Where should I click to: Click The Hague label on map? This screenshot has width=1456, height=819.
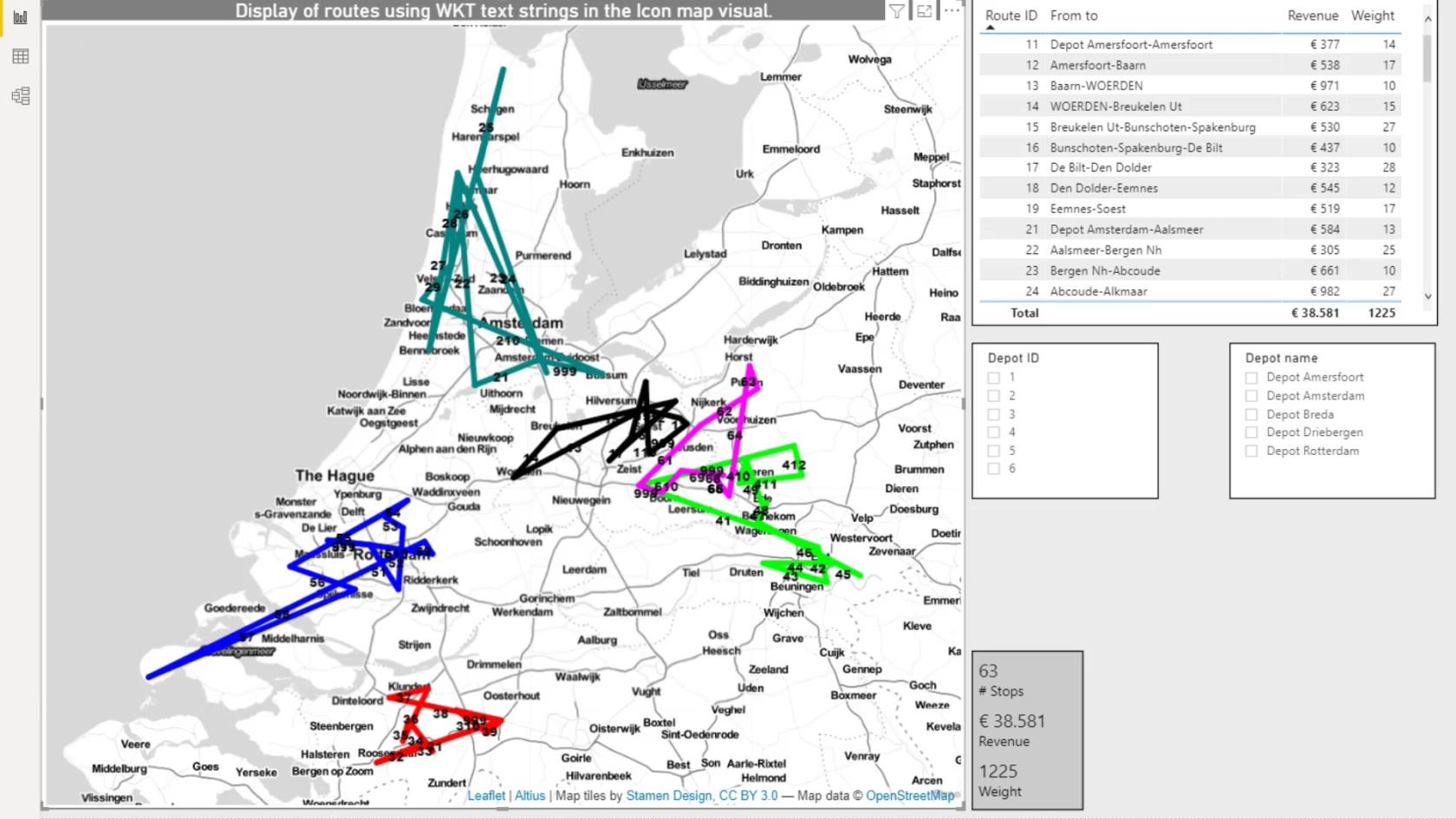click(x=335, y=476)
